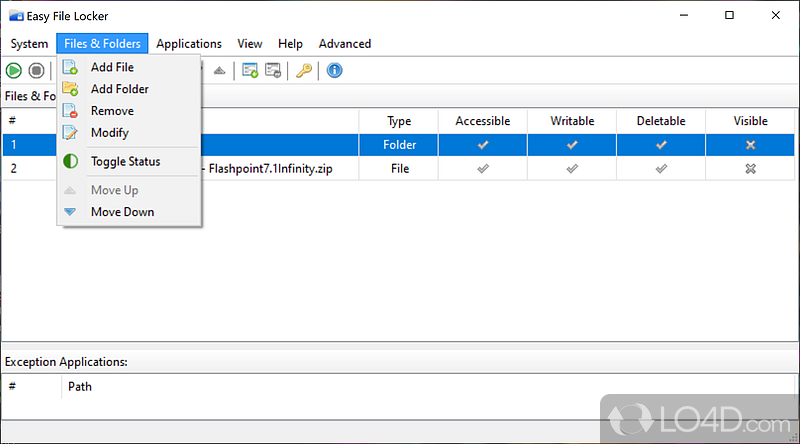The height and width of the screenshot is (444, 800).
Task: Click the Writable column header
Action: [572, 121]
